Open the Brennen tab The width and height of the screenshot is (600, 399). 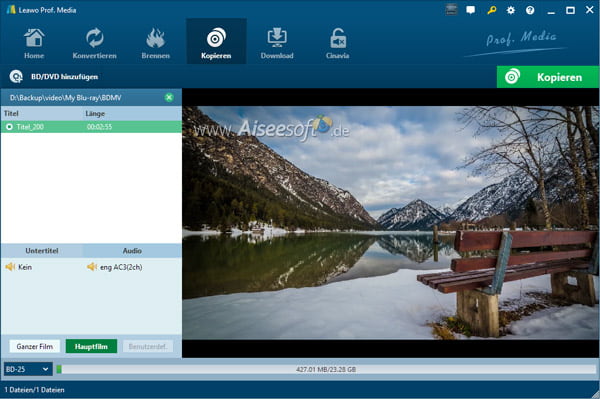coord(155,43)
